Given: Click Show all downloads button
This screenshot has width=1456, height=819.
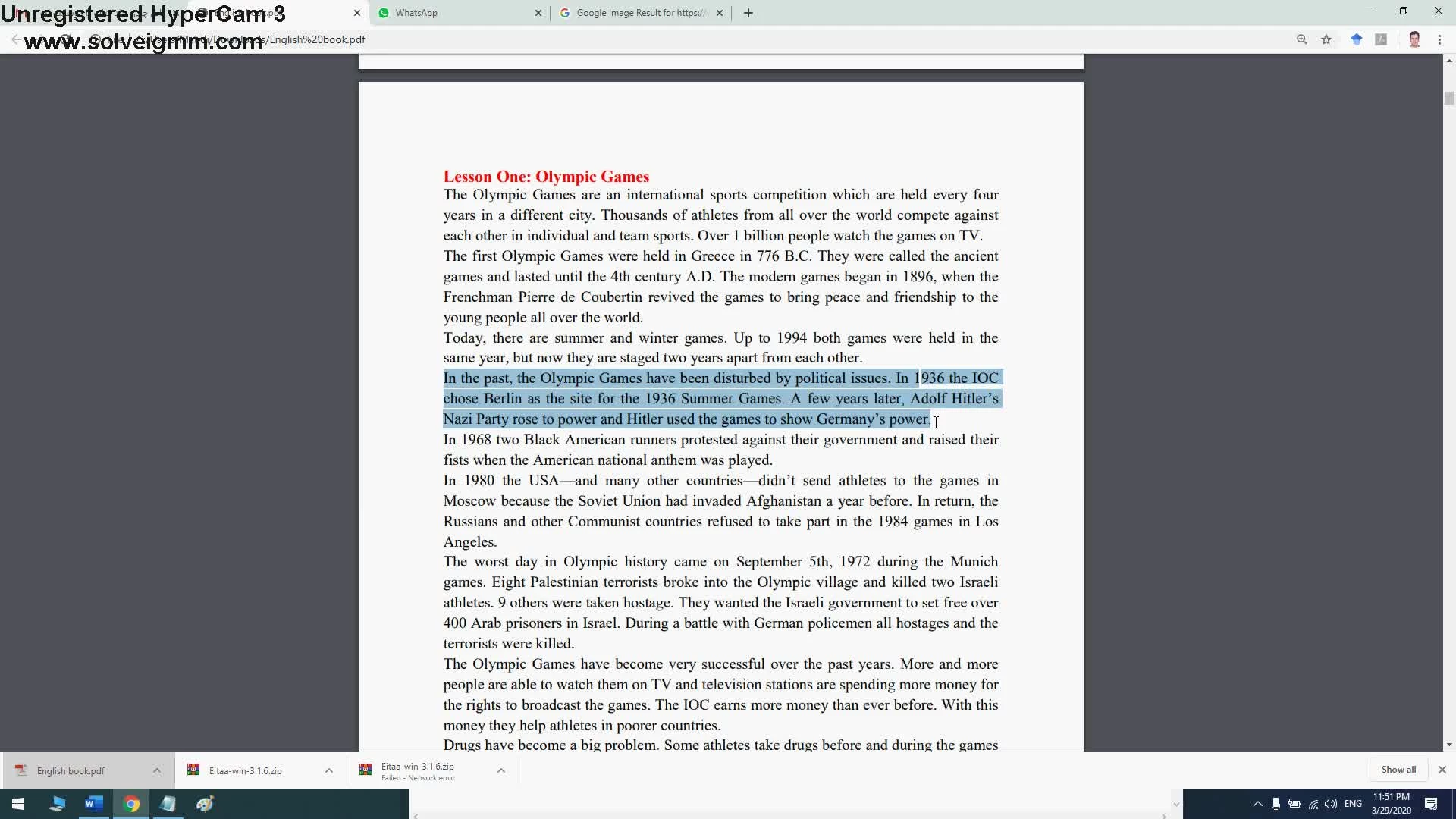Looking at the screenshot, I should click(x=1398, y=770).
